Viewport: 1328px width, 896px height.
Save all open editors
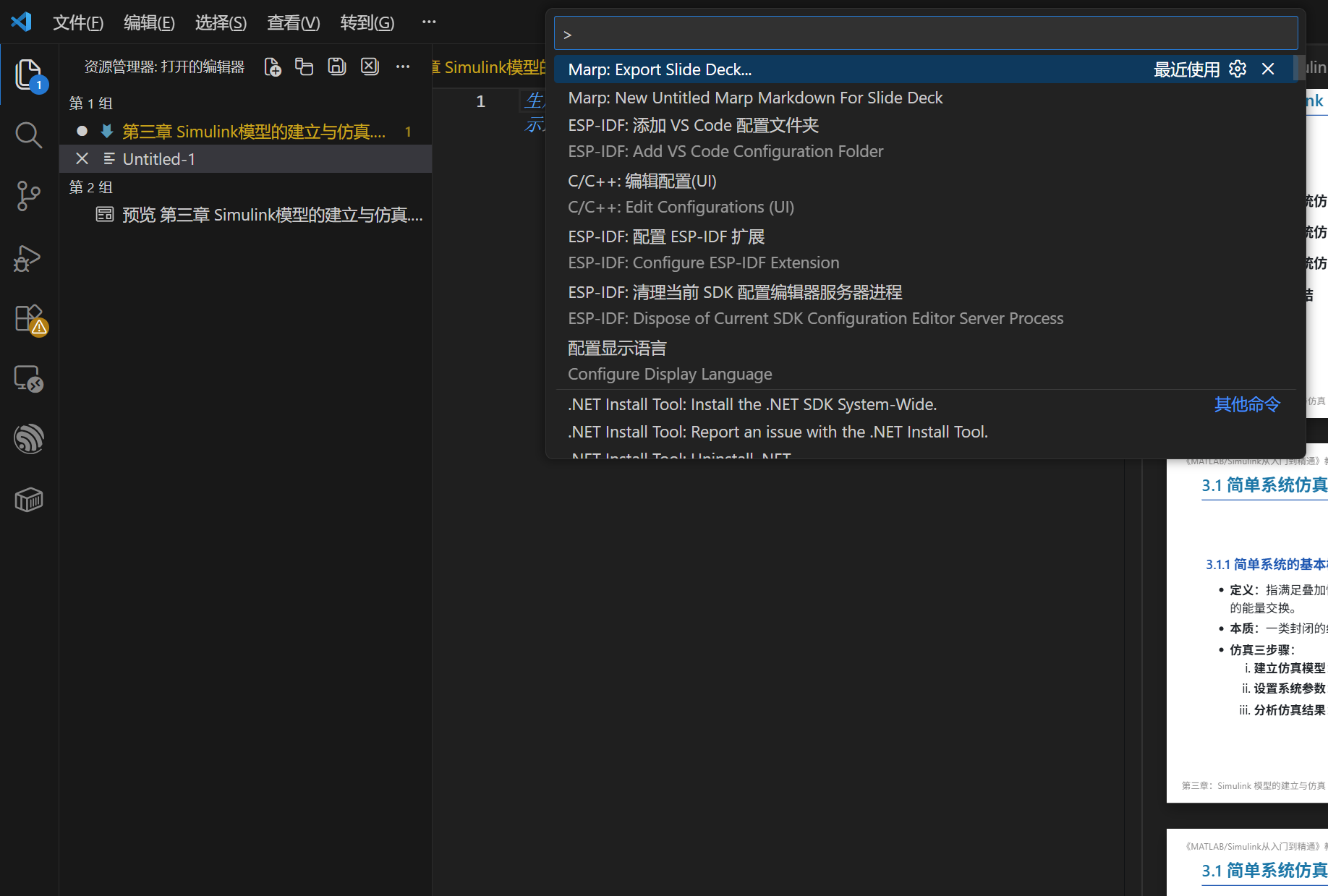[337, 67]
